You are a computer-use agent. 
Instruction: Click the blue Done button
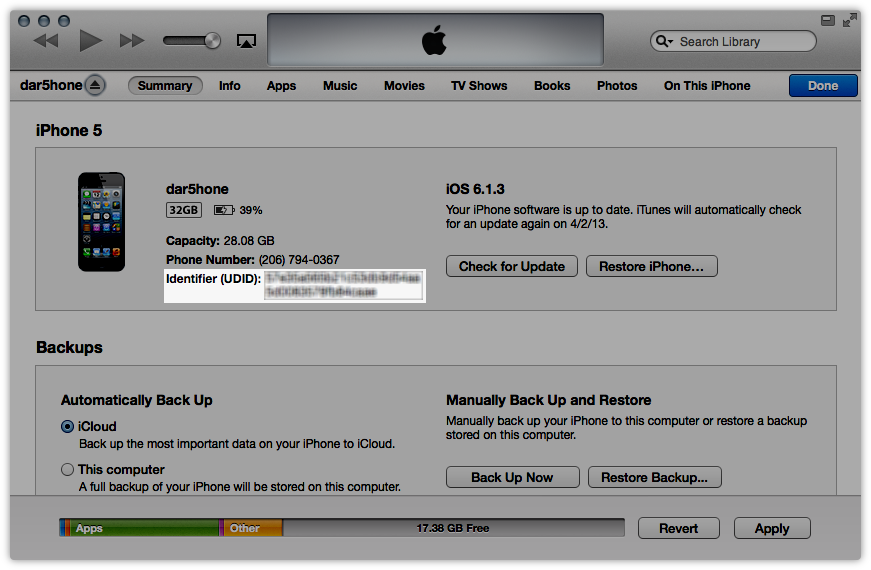[x=823, y=86]
